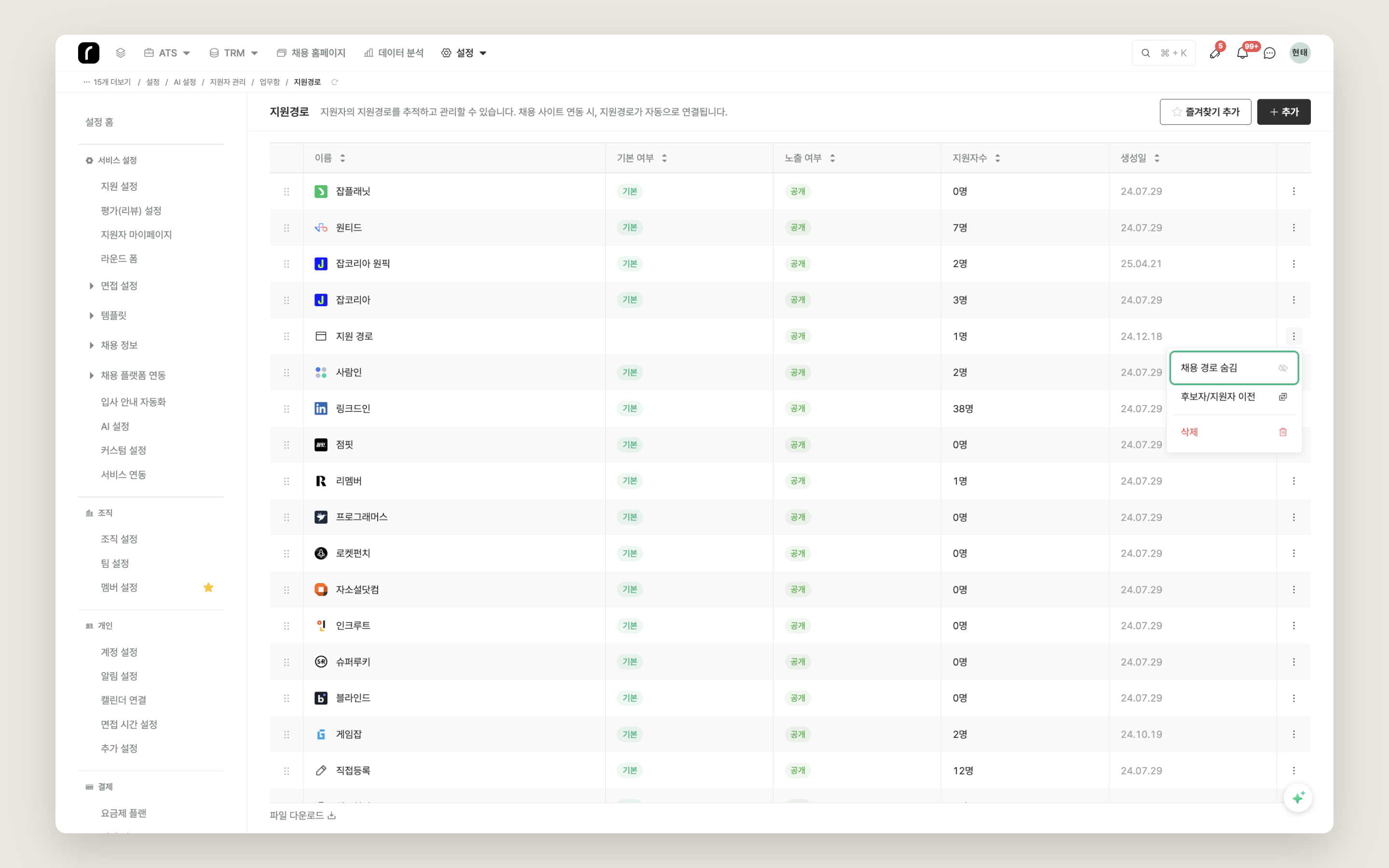Click the 링크드인 logo icon
The image size is (1389, 868).
321,409
